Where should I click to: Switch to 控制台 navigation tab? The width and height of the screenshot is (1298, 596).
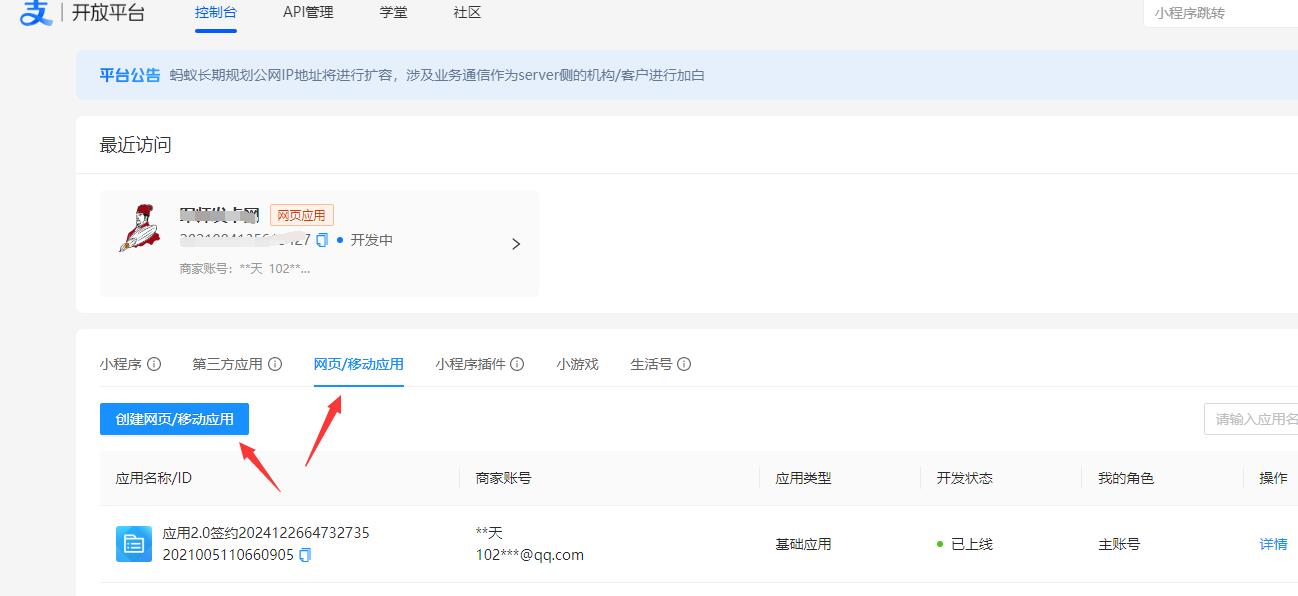(x=216, y=13)
